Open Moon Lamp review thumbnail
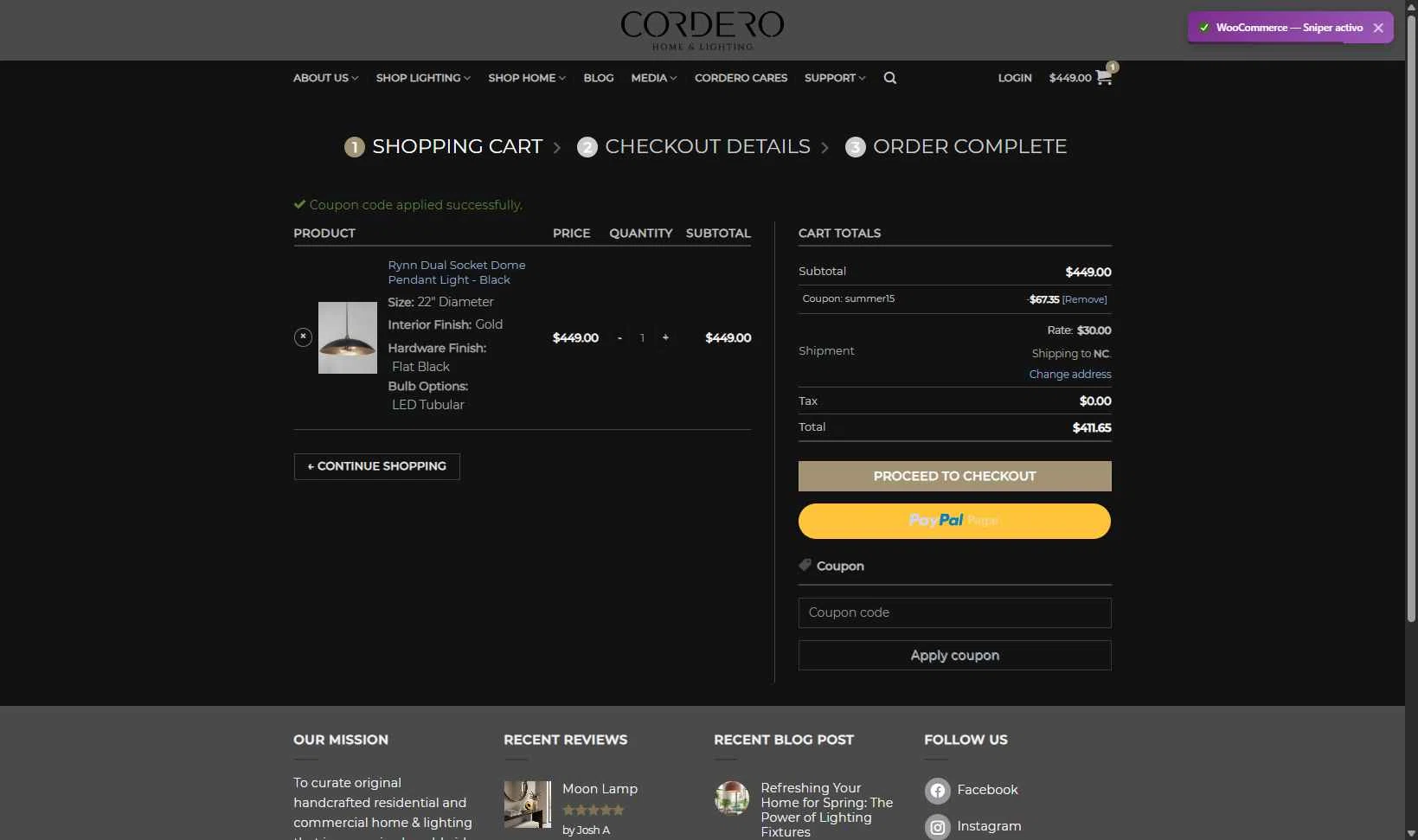The height and width of the screenshot is (840, 1418). [528, 805]
